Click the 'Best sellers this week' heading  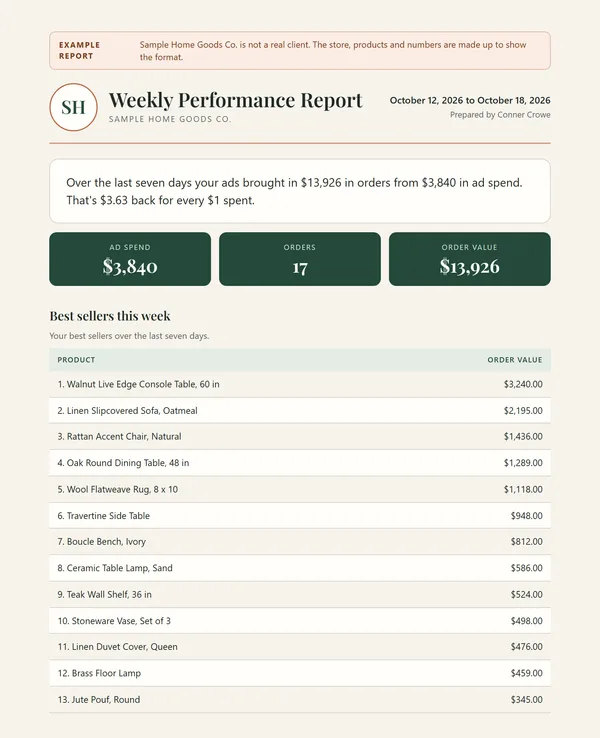110,316
